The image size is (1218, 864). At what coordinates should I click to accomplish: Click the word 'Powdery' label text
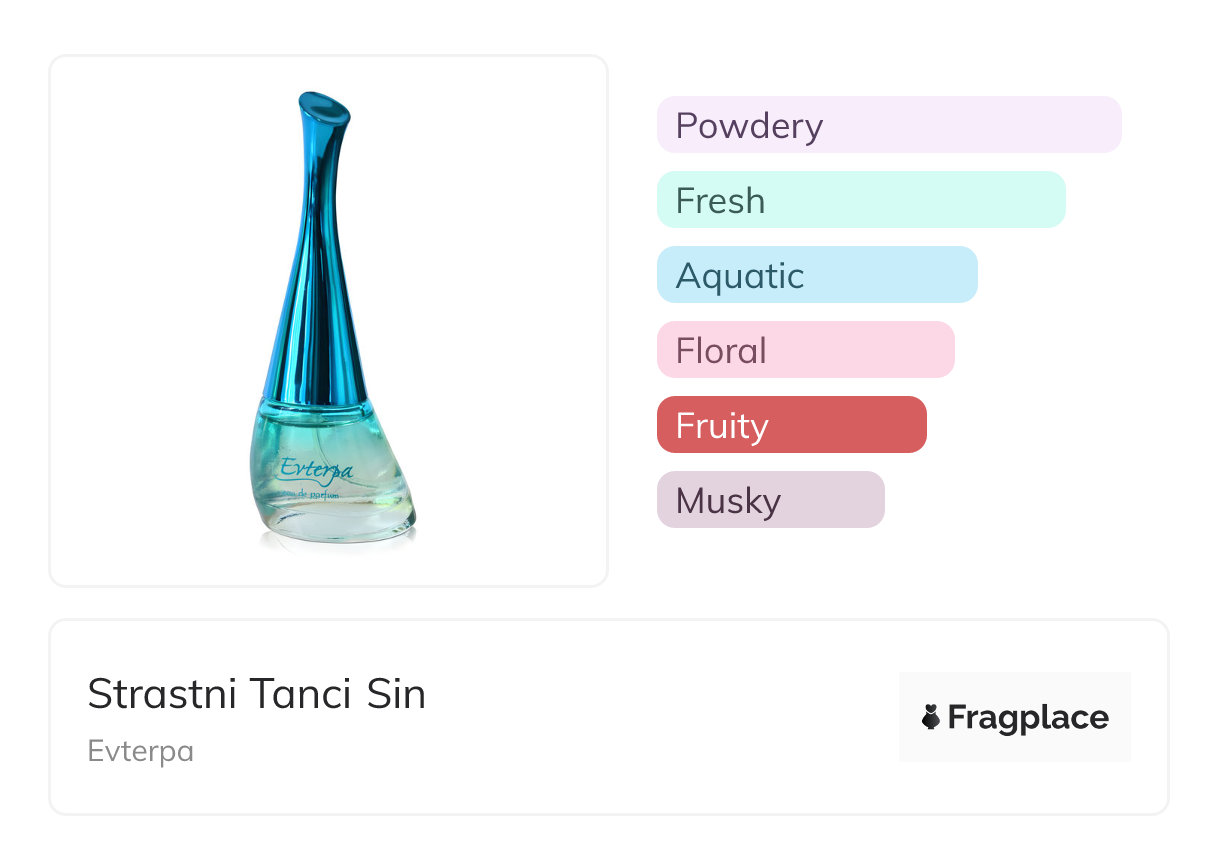click(x=749, y=126)
